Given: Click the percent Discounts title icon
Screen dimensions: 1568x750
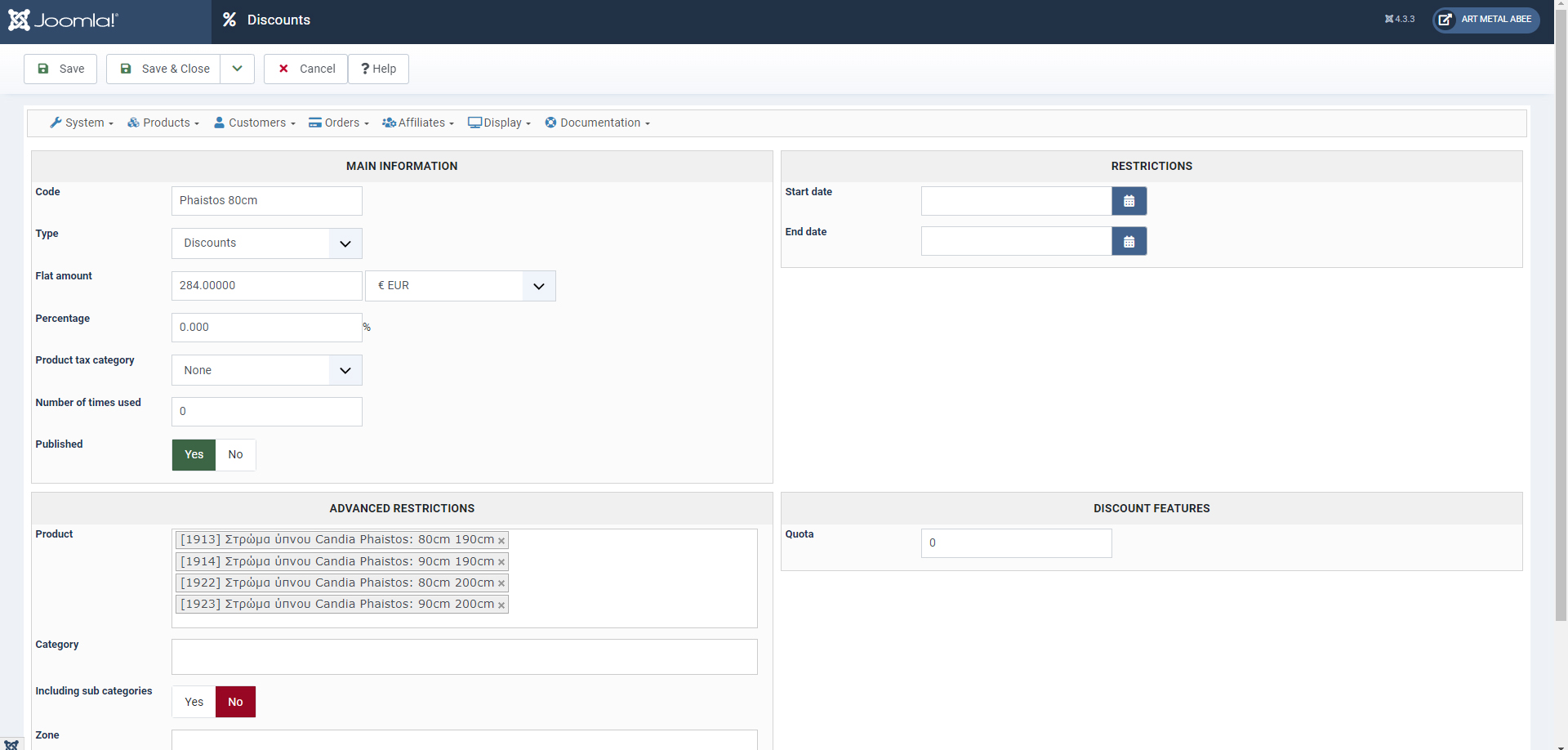Looking at the screenshot, I should coord(229,20).
